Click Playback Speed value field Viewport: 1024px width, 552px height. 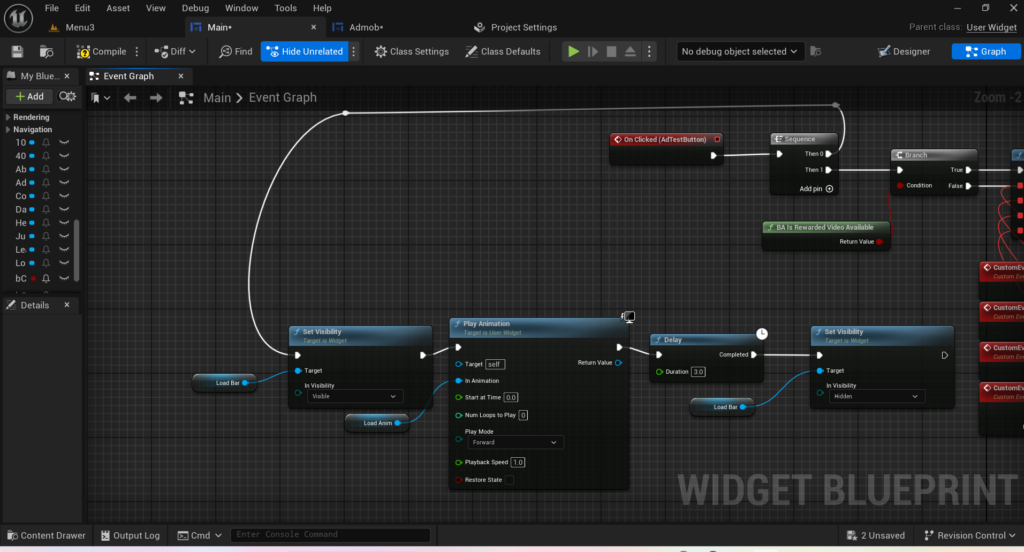(x=518, y=463)
